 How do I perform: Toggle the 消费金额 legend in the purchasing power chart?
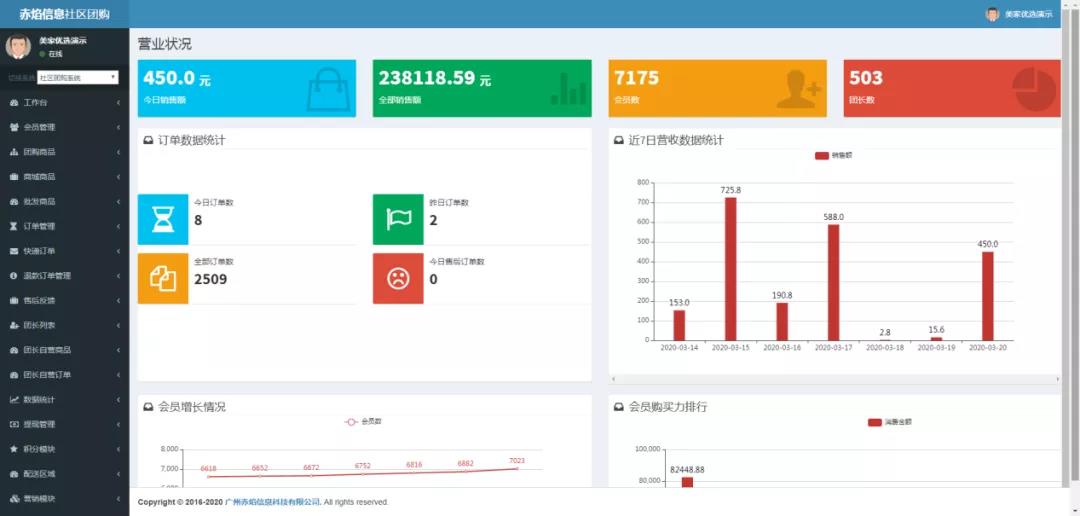889,422
